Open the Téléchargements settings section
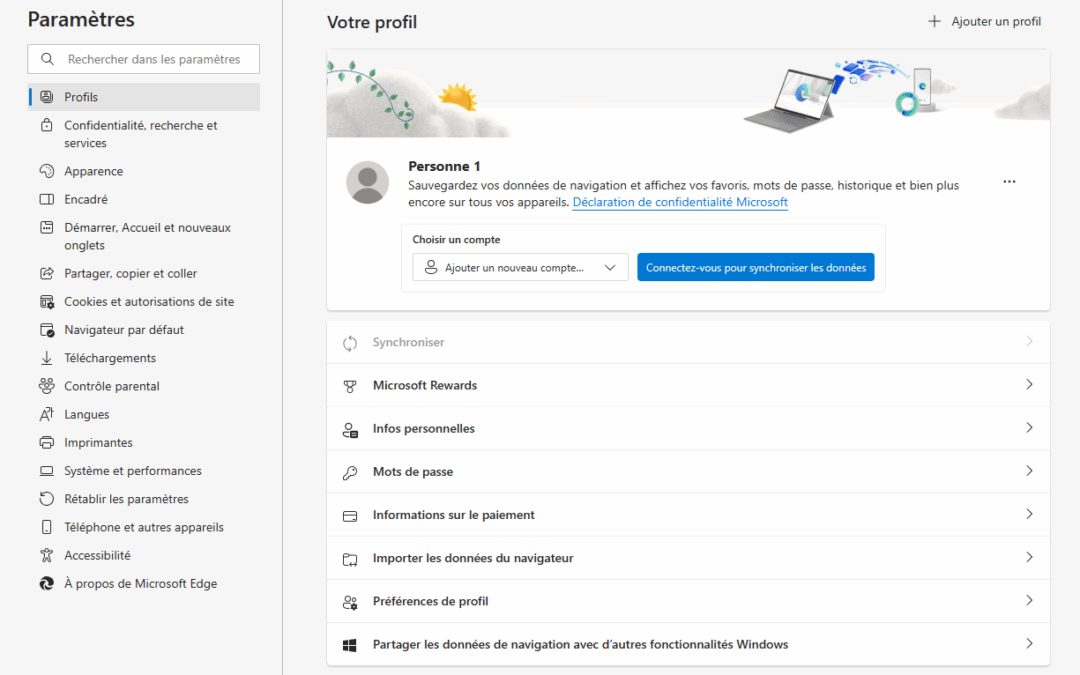This screenshot has height=675, width=1080. tap(144, 358)
